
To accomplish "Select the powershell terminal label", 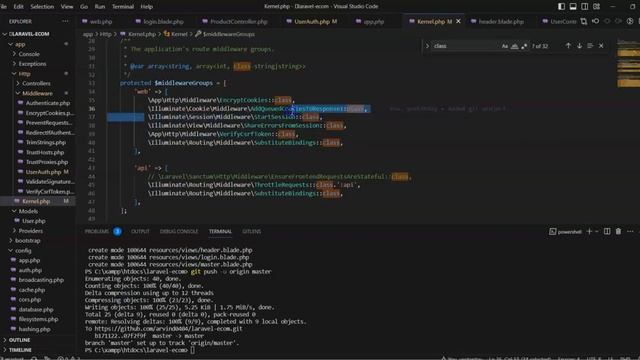I will click(565, 231).
